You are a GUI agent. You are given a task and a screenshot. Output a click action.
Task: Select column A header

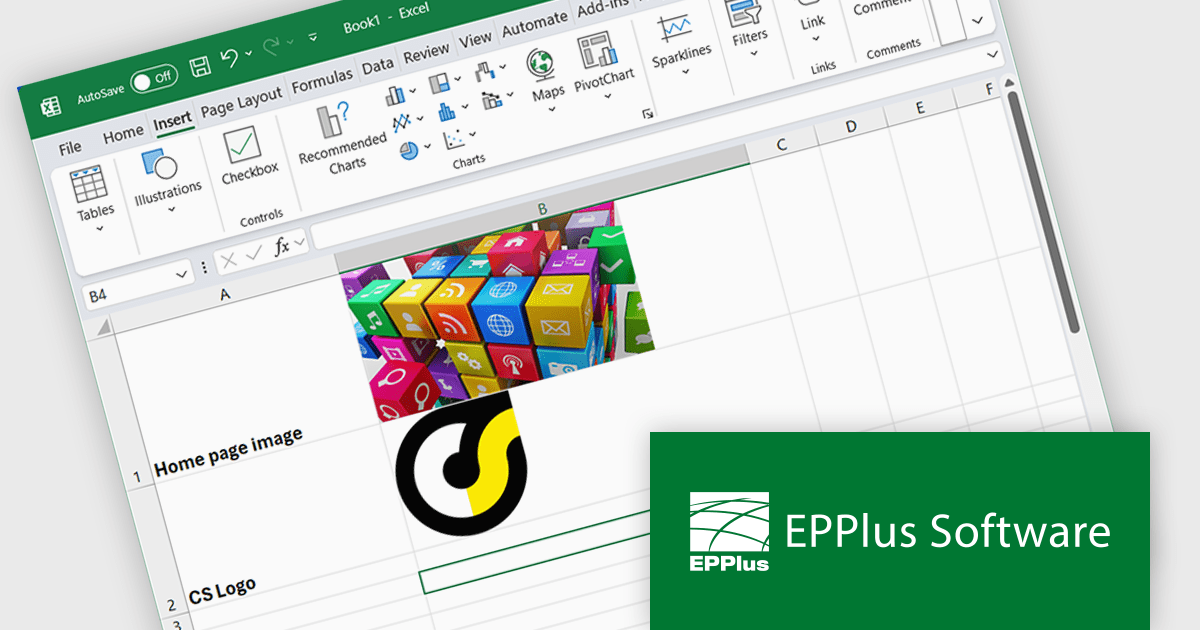(x=225, y=293)
